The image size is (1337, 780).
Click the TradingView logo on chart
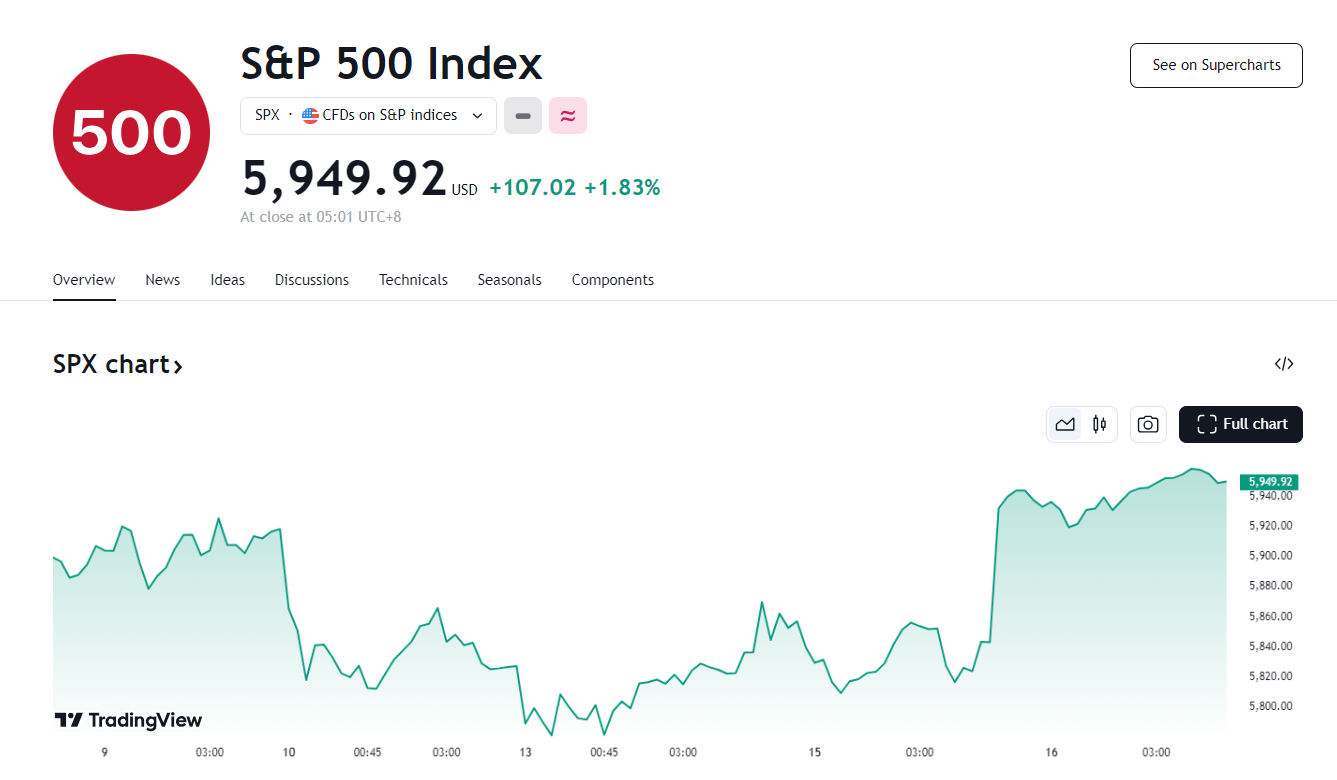tap(128, 720)
